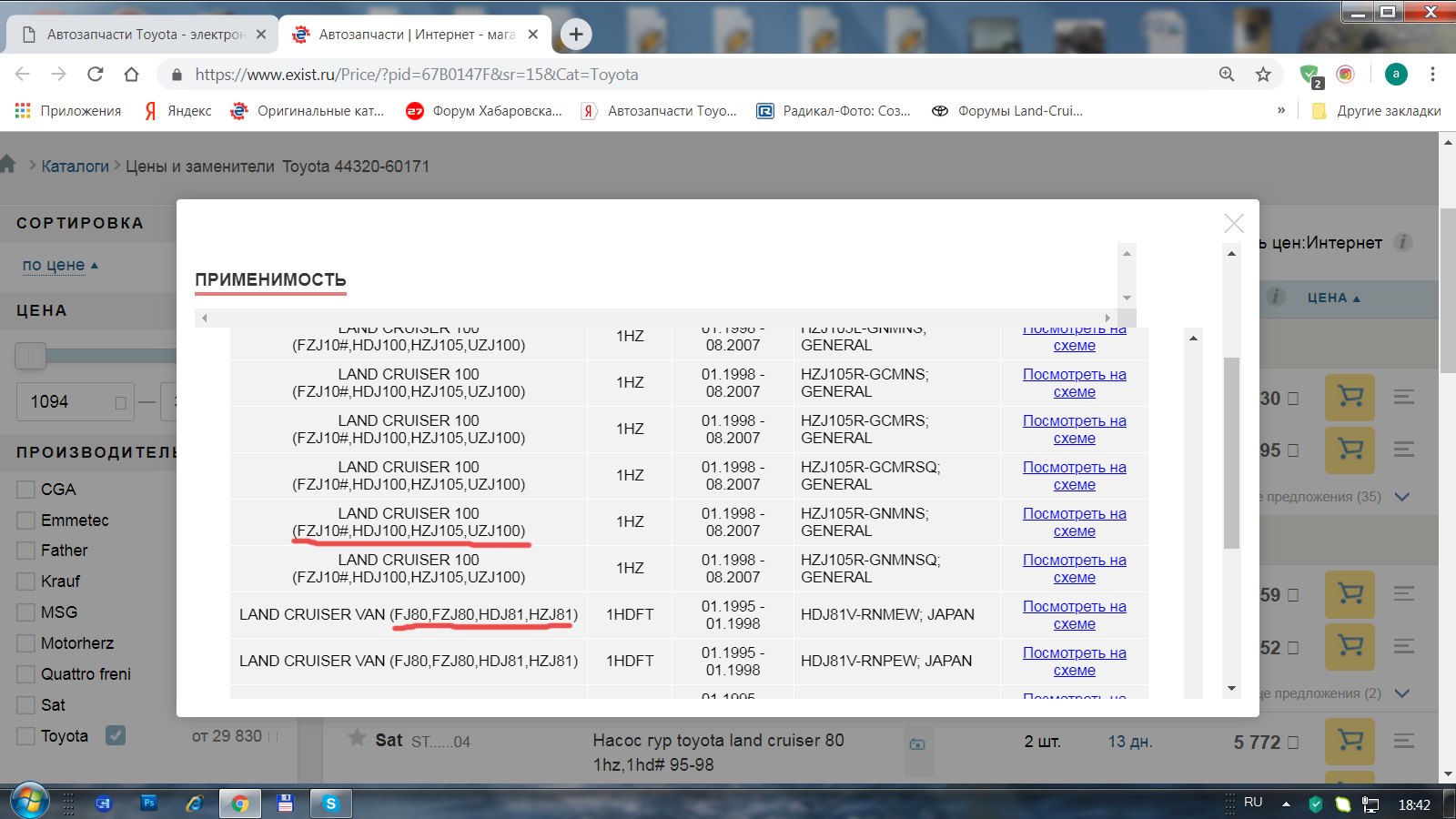Open schema link for HZJ105R-GCMRSQ row

(x=1074, y=476)
